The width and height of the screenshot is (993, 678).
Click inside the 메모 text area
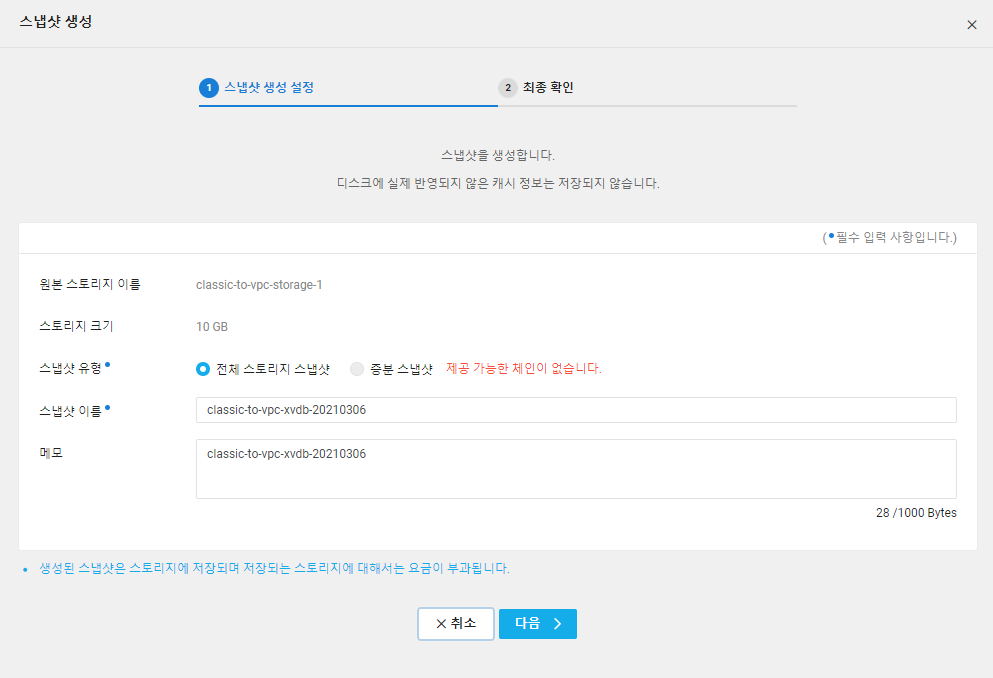[x=576, y=468]
